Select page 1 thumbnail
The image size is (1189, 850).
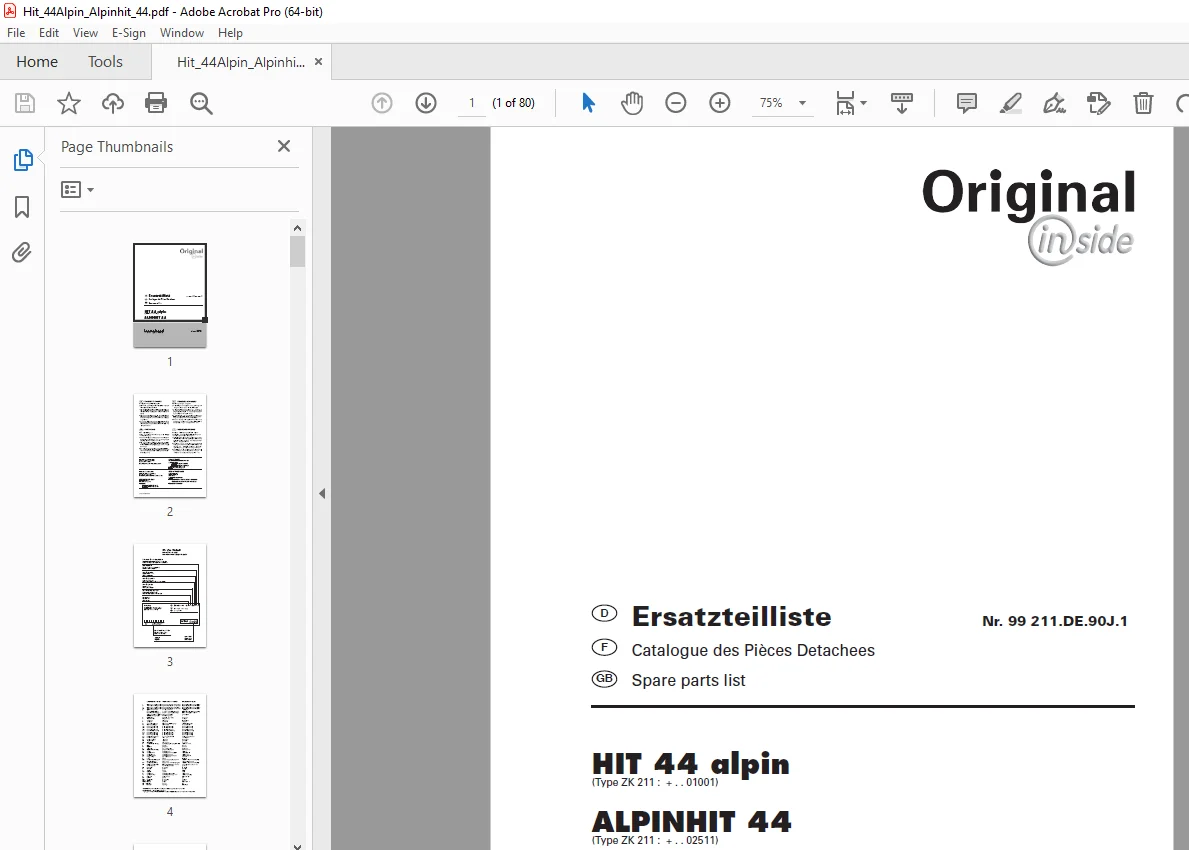point(170,295)
